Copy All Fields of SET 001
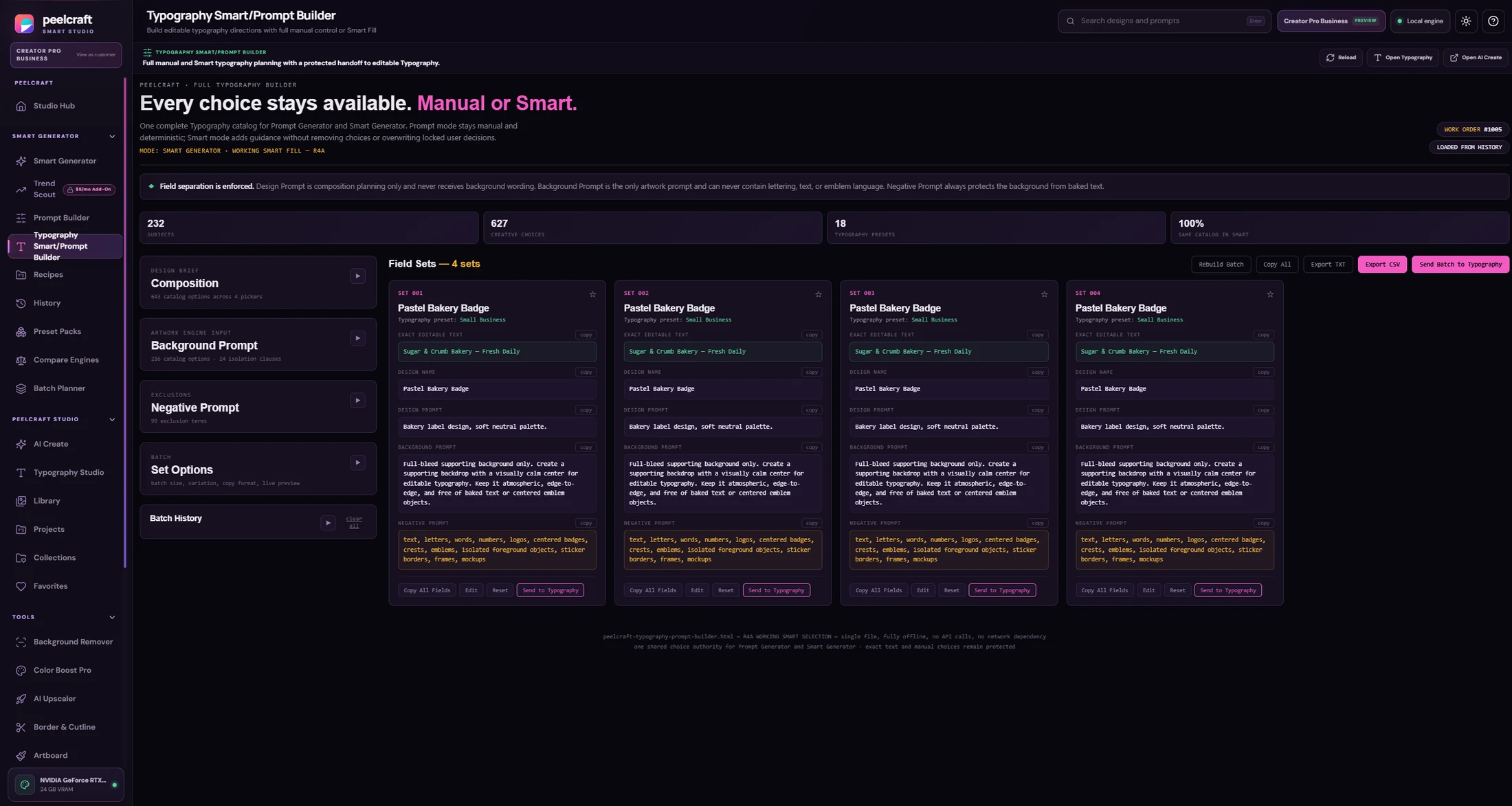The image size is (1512, 806). 427,590
